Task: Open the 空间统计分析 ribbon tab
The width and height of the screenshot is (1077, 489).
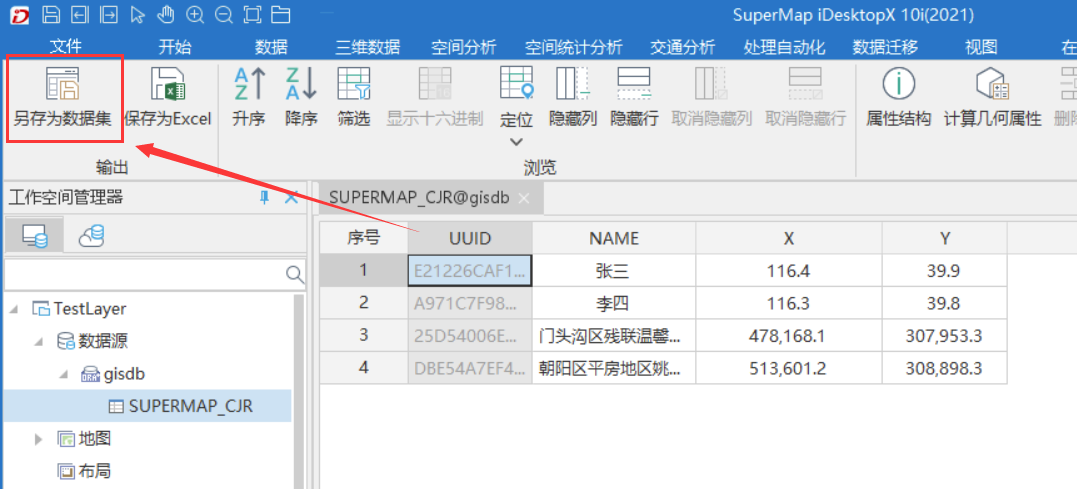Action: pos(574,47)
